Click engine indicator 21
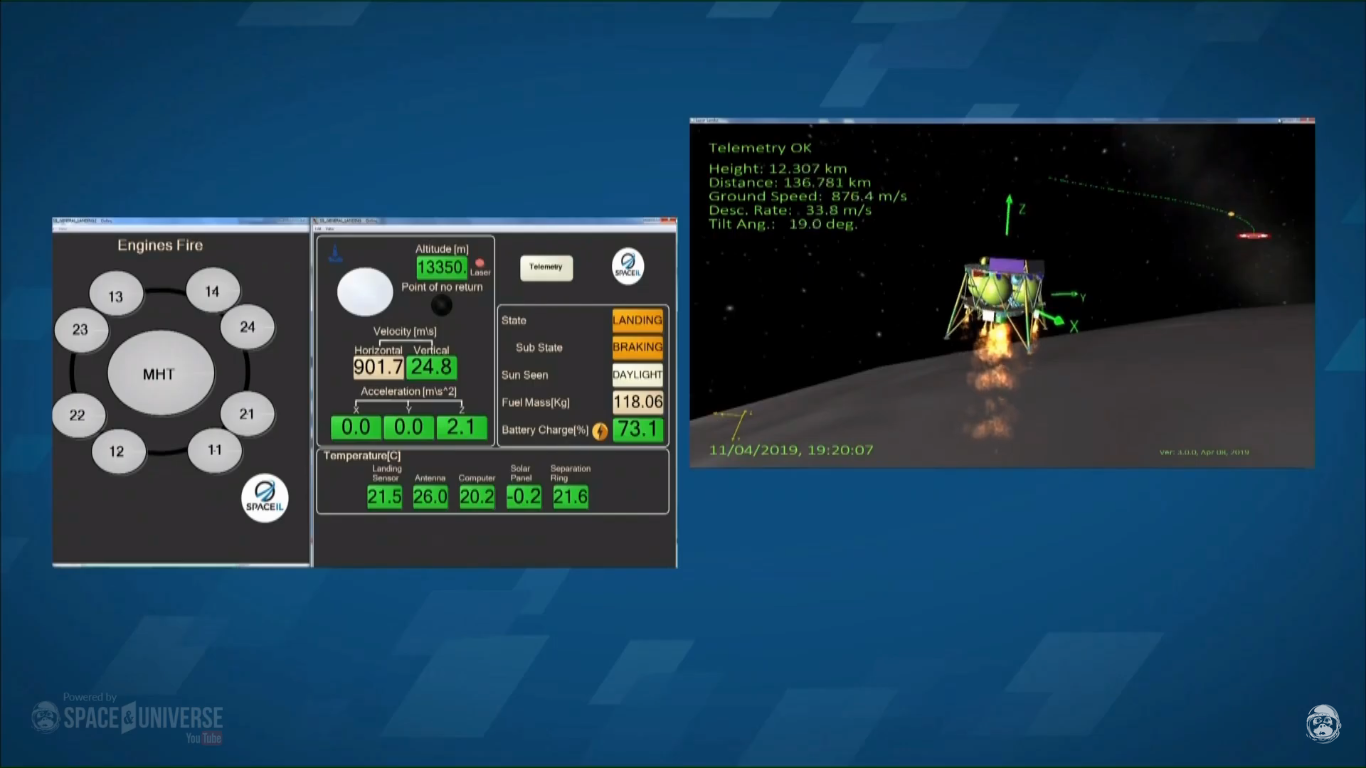Image resolution: width=1366 pixels, height=768 pixels. [x=247, y=413]
